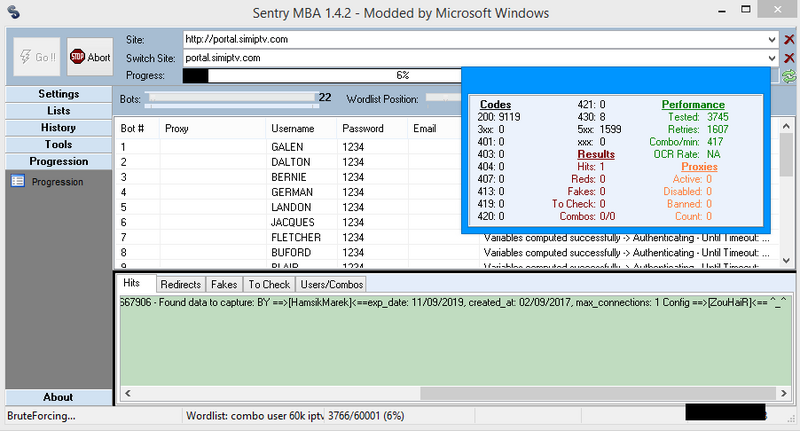Select the GERMAN username row
The width and height of the screenshot is (800, 431).
[292, 192]
